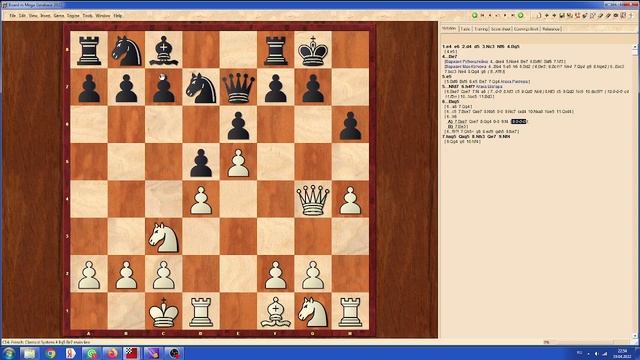Switch to the Score sheet tab

pos(500,29)
